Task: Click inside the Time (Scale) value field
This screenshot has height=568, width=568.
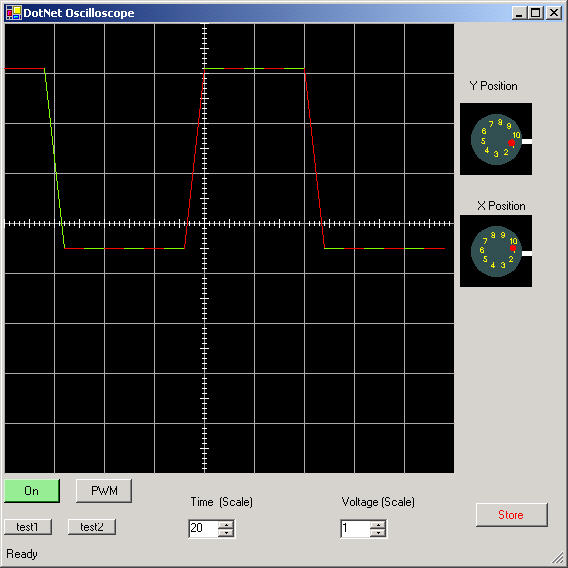Action: coord(203,529)
